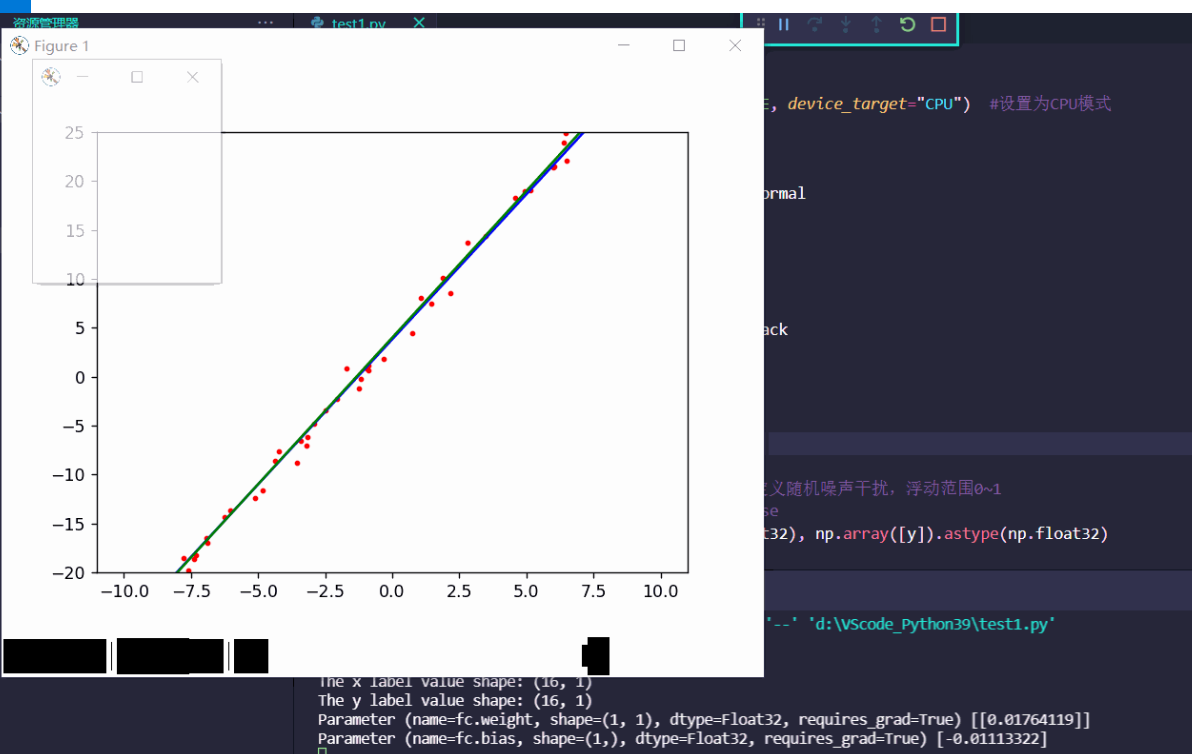This screenshot has width=1192, height=754.
Task: Close the small overlapping ghost window
Action: click(x=193, y=77)
